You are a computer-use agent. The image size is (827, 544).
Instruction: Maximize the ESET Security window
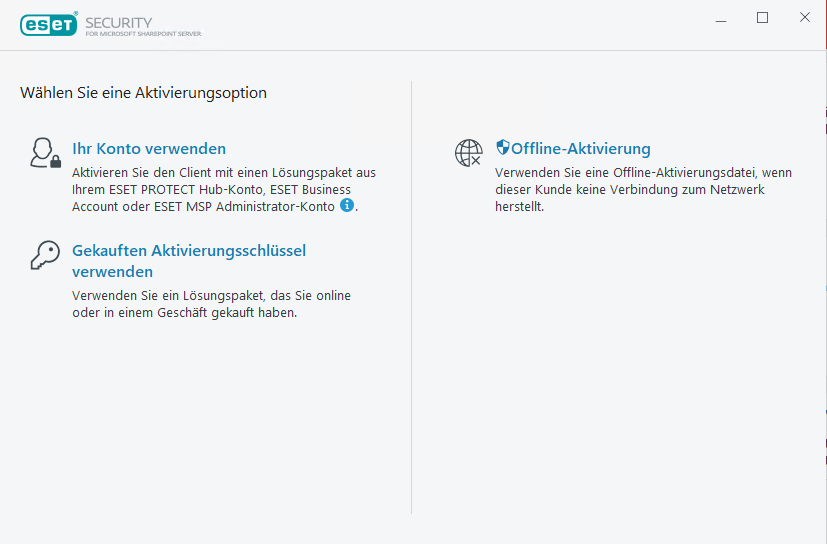click(762, 18)
